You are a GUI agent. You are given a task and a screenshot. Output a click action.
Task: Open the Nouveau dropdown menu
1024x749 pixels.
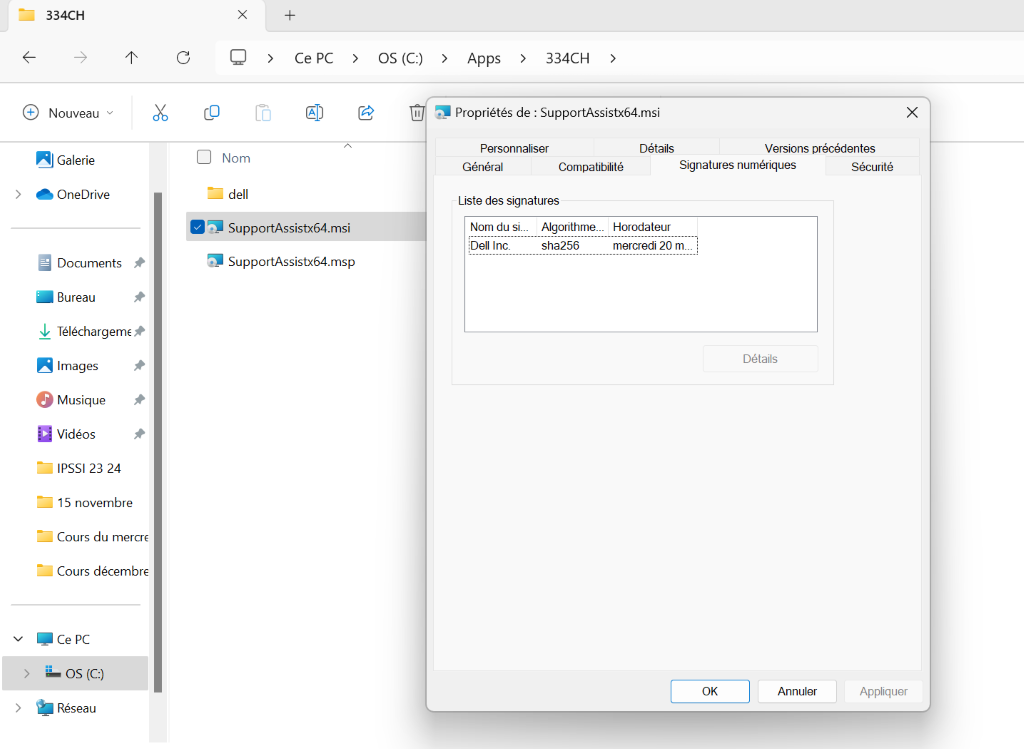pyautogui.click(x=68, y=113)
